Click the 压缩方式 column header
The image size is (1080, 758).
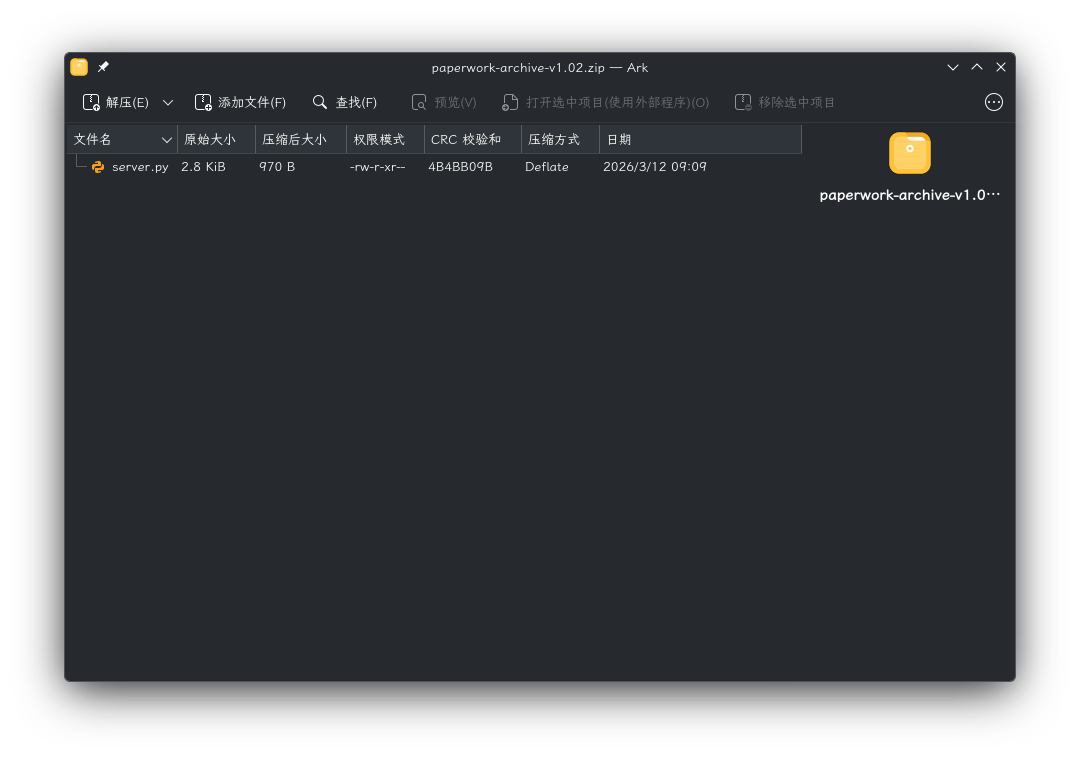coord(561,140)
